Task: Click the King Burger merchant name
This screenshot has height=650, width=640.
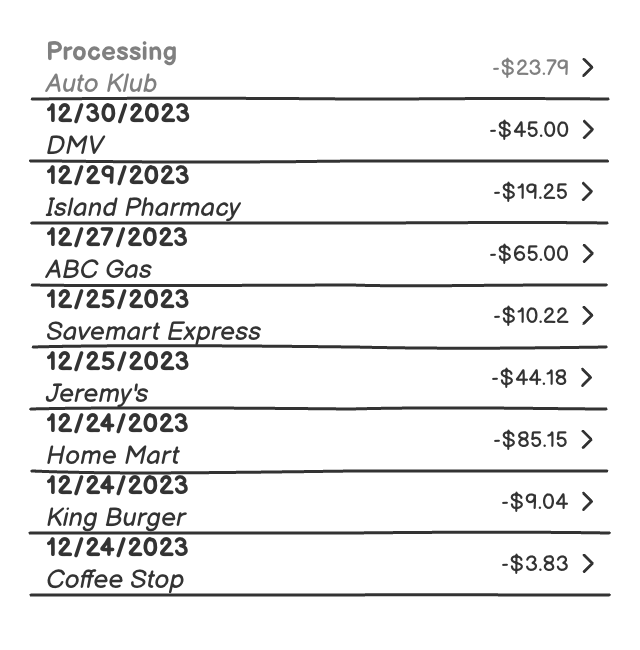Action: pos(116,517)
